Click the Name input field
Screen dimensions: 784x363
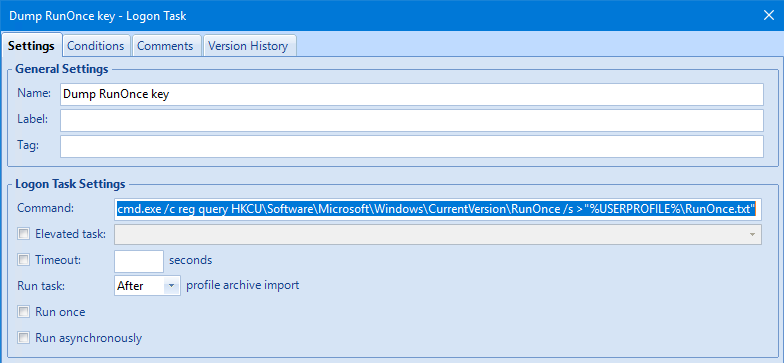412,94
